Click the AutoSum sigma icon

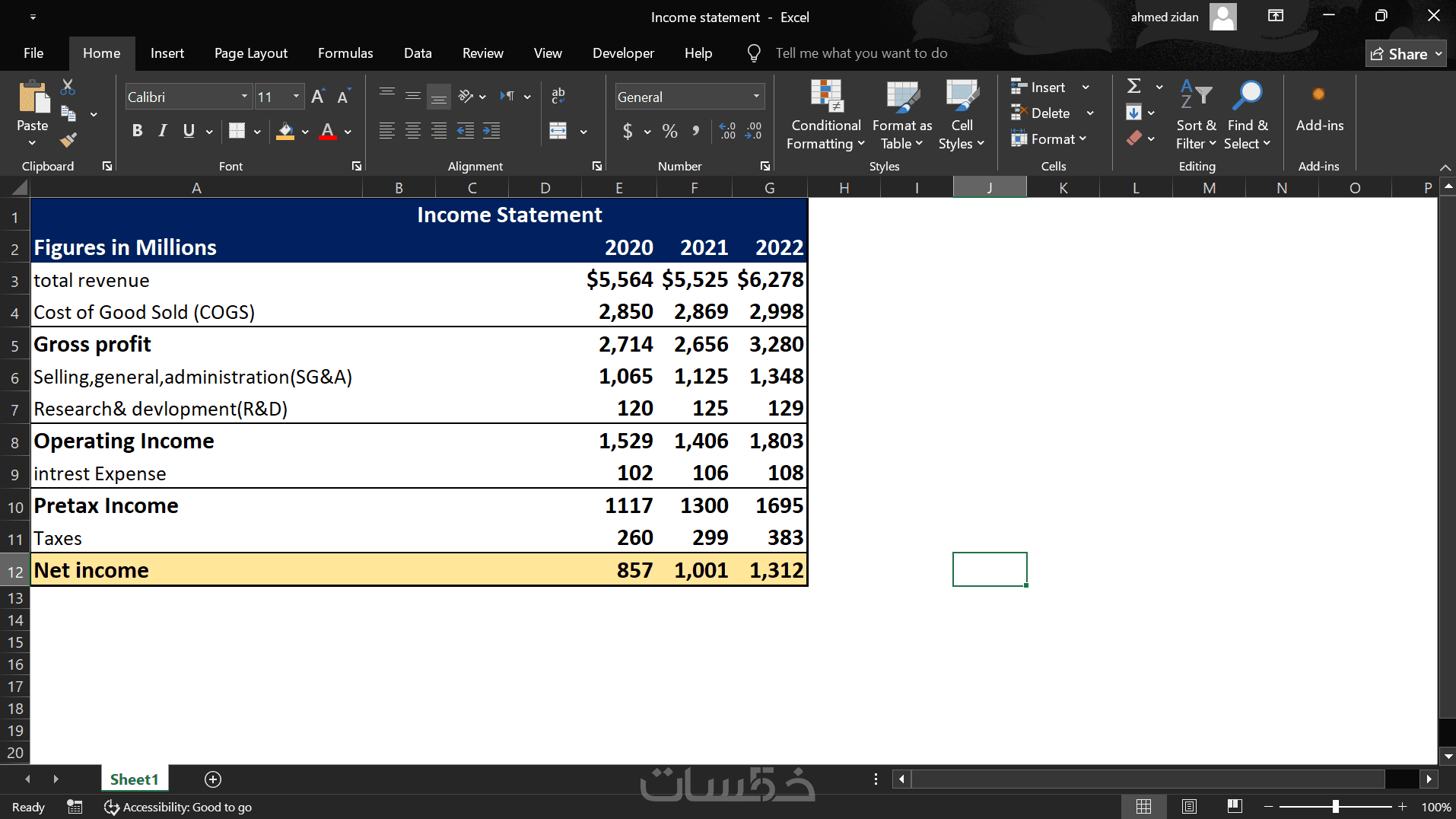[x=1133, y=86]
